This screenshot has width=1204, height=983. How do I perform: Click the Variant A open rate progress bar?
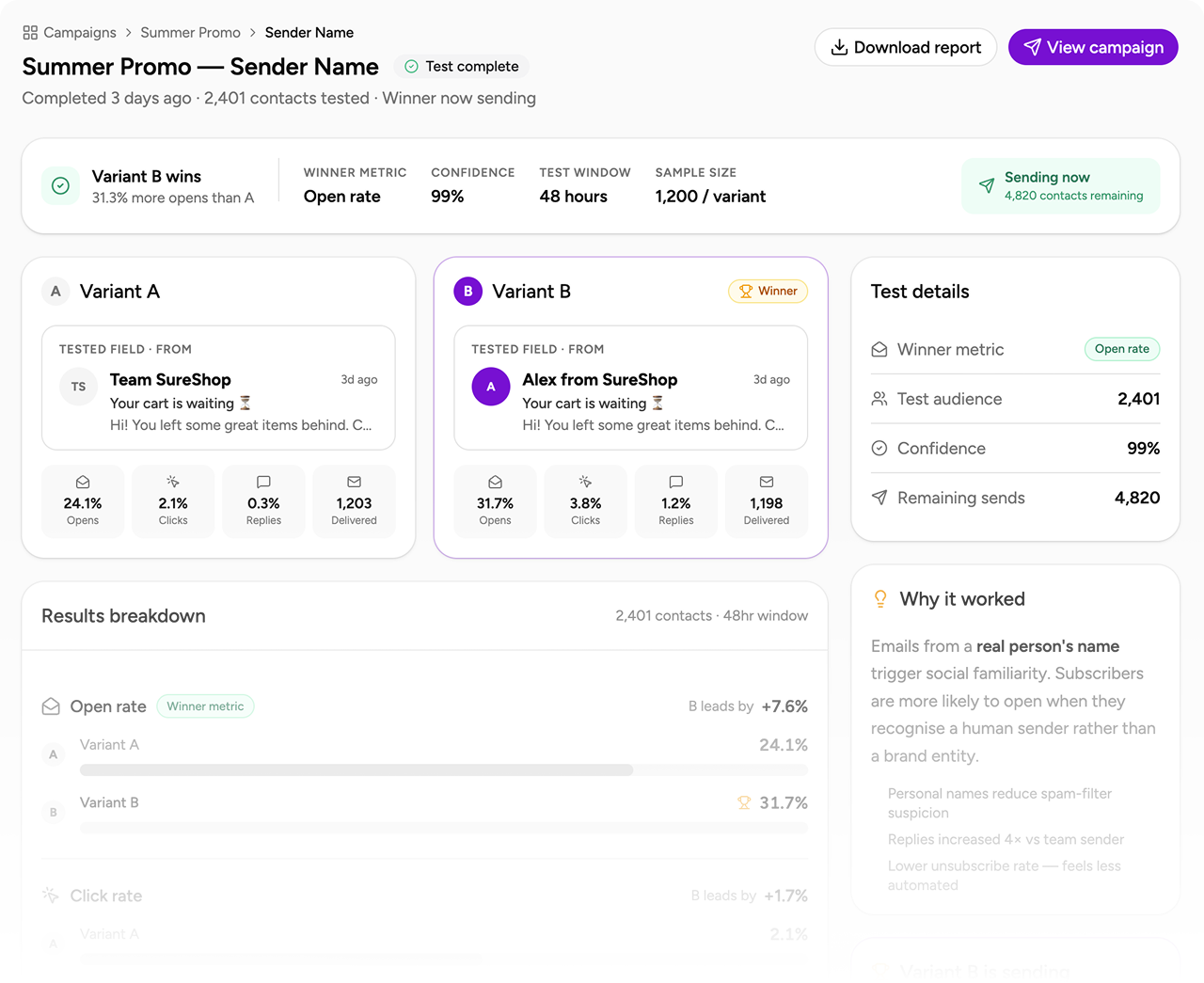tap(356, 769)
